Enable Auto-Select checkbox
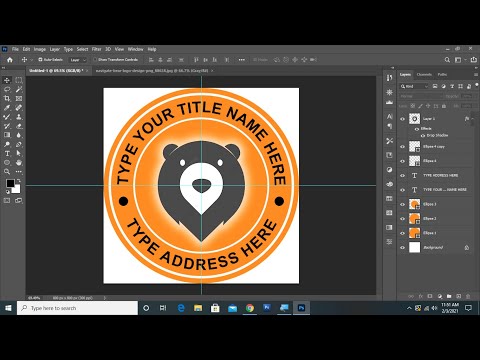 pos(40,60)
